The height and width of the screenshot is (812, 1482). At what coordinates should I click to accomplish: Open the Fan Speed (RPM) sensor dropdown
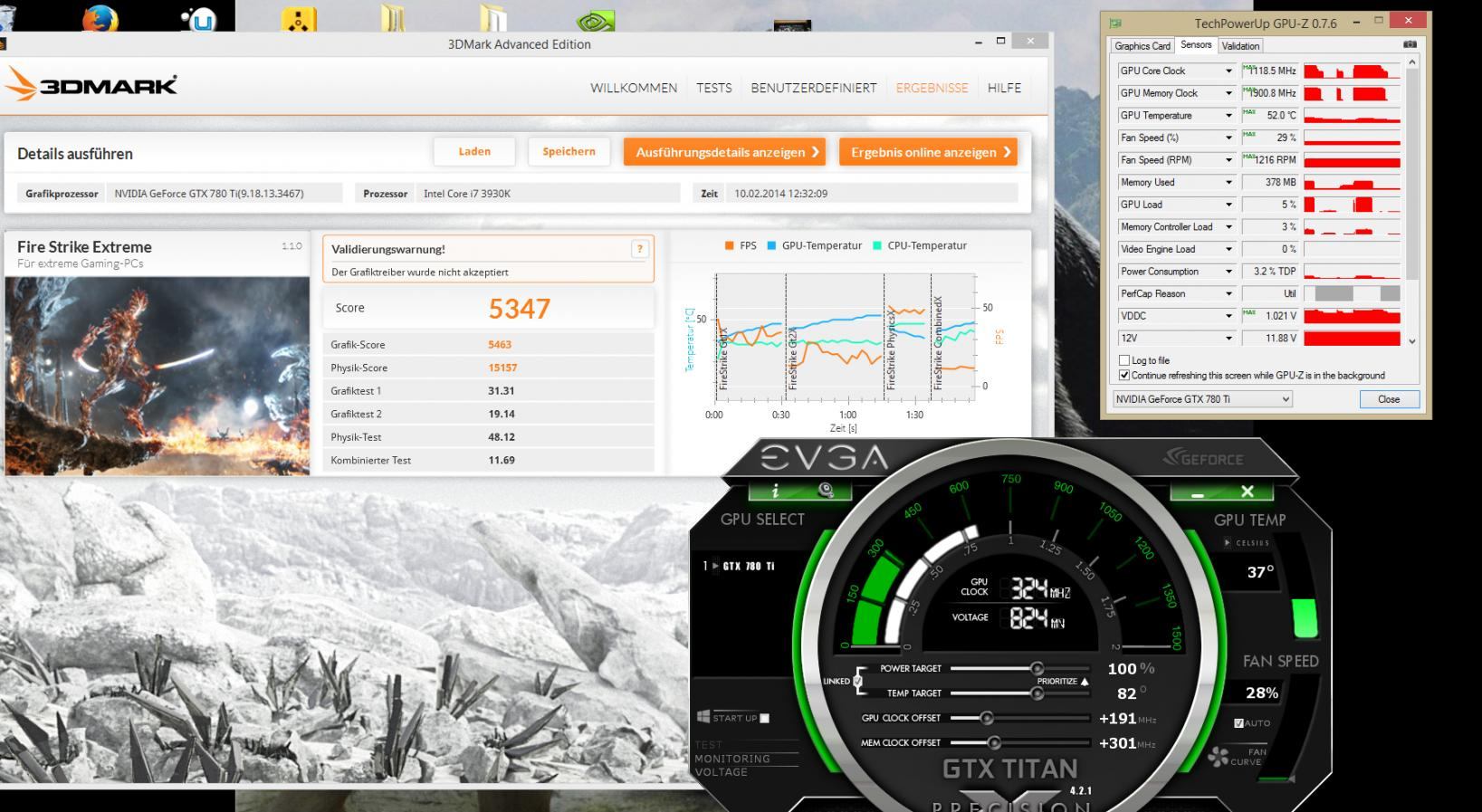tap(1229, 159)
